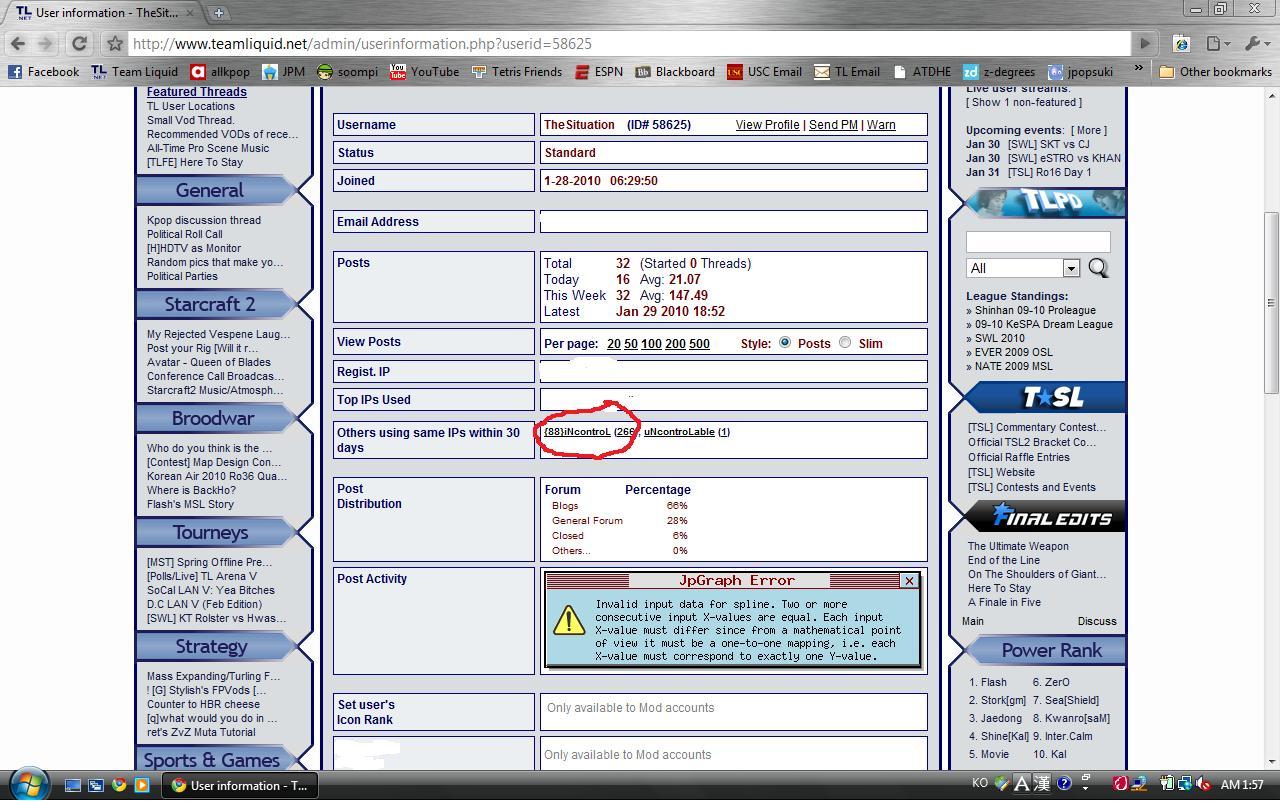Open the TLPD database dropdown set to All
Screen dimensions: 1282x801
click(x=1022, y=268)
